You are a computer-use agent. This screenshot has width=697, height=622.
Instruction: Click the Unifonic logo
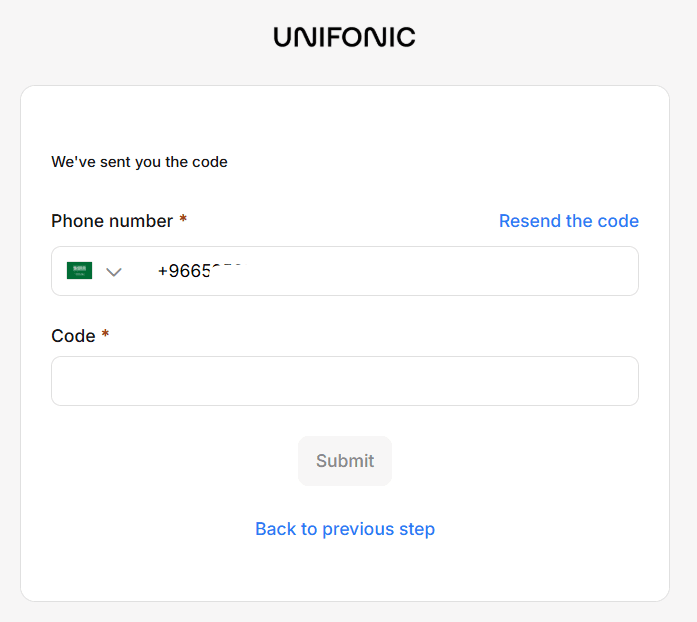coord(344,38)
